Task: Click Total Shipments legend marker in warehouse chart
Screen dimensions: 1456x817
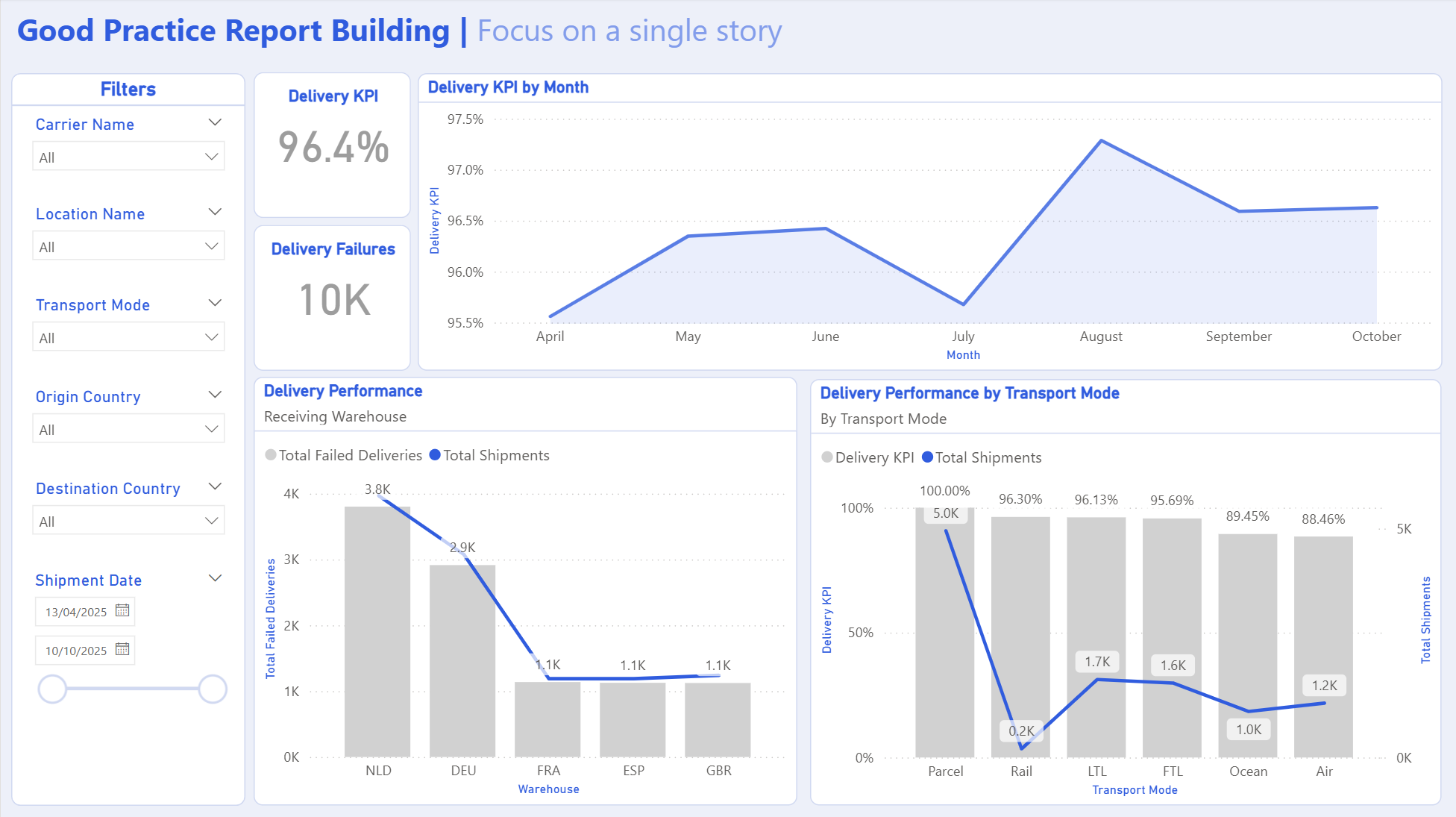Action: tap(435, 455)
